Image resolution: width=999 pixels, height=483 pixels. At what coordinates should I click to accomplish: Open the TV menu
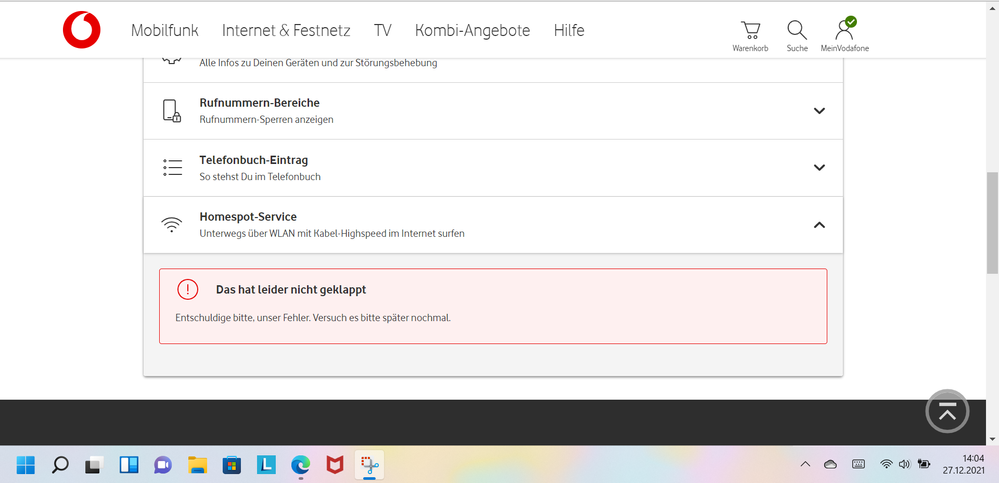pyautogui.click(x=383, y=30)
